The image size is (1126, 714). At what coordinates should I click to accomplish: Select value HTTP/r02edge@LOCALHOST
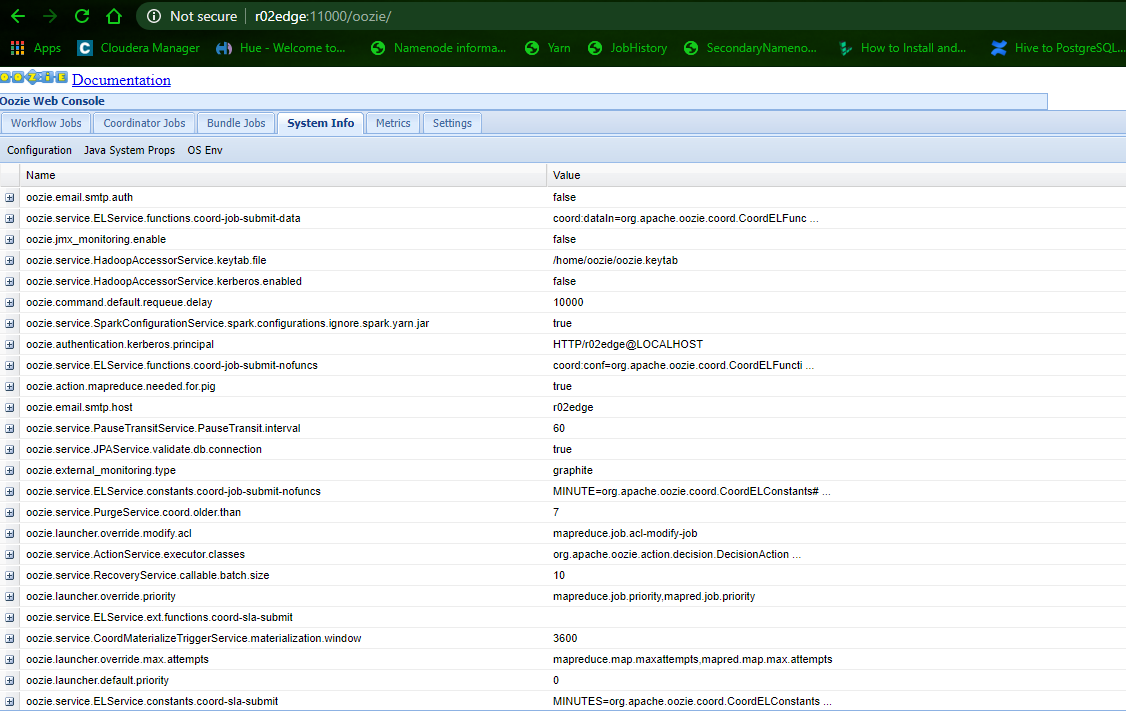tap(628, 344)
